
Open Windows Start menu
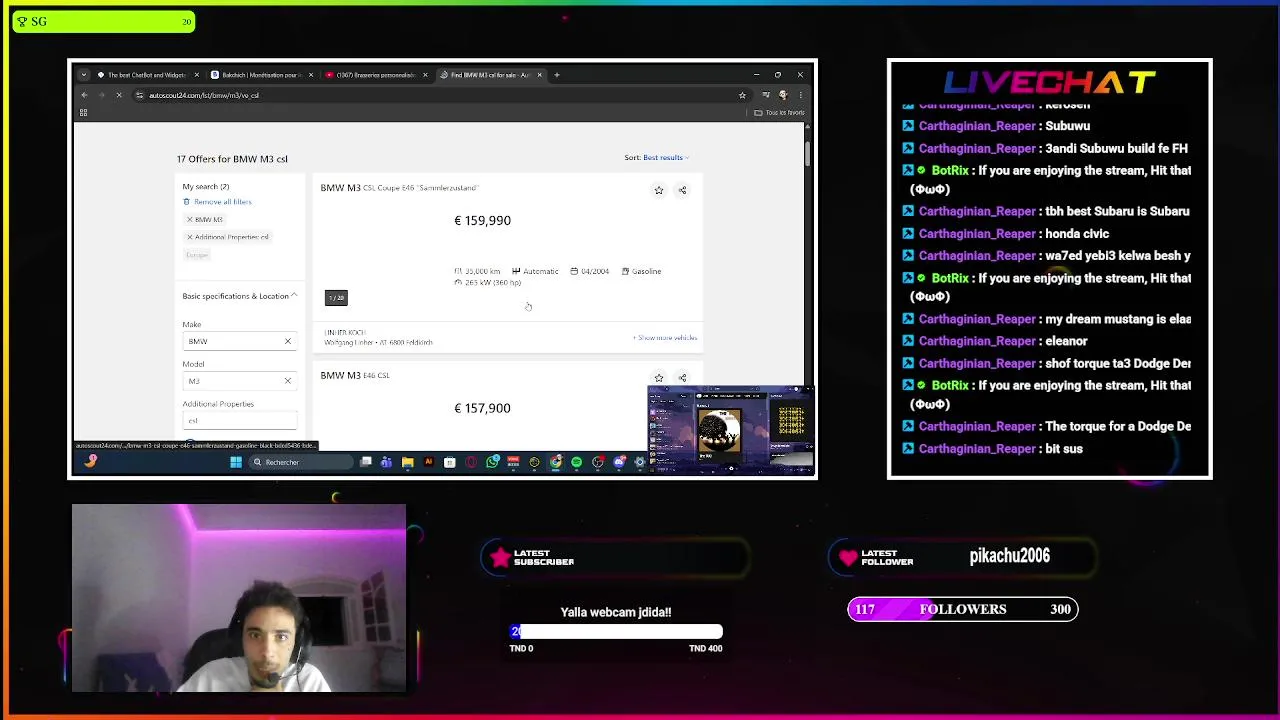[x=236, y=462]
